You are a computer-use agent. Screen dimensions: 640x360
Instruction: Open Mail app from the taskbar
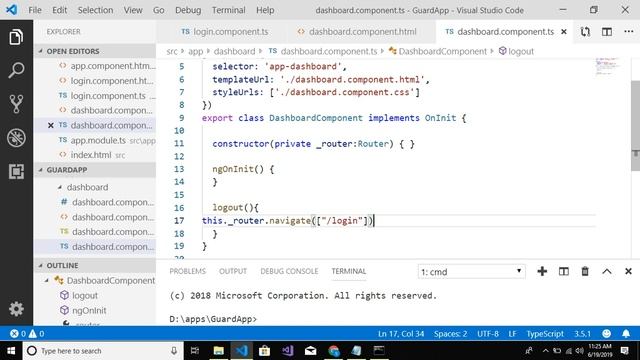click(x=311, y=351)
